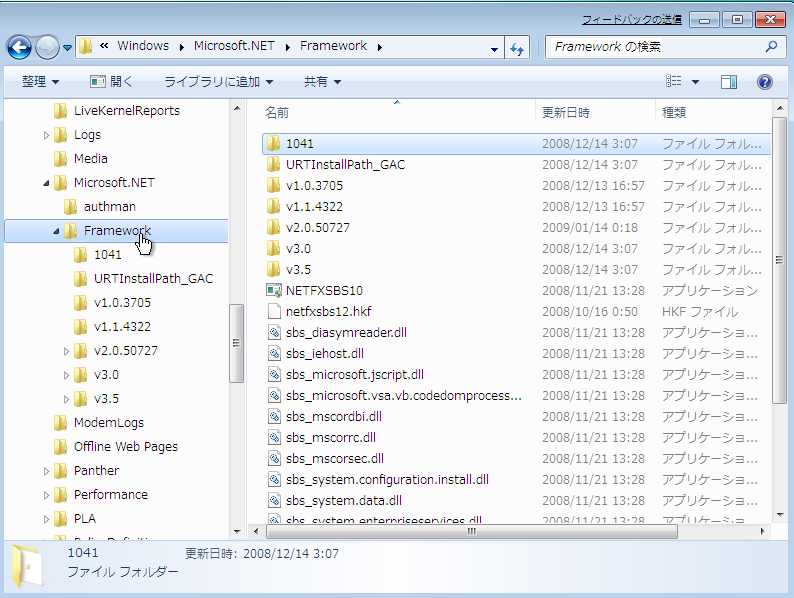Select the sbs_mscorsec.dll file icon

[x=274, y=459]
